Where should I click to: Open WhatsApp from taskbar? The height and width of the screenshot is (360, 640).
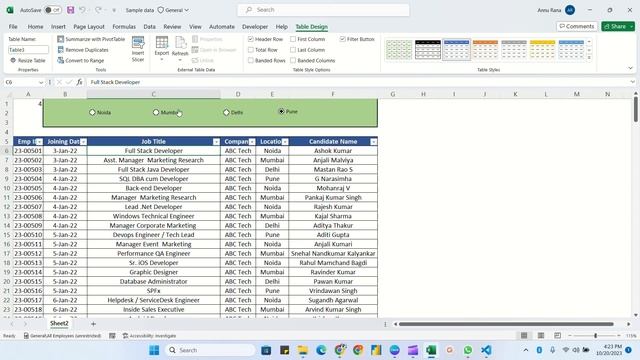coord(468,350)
